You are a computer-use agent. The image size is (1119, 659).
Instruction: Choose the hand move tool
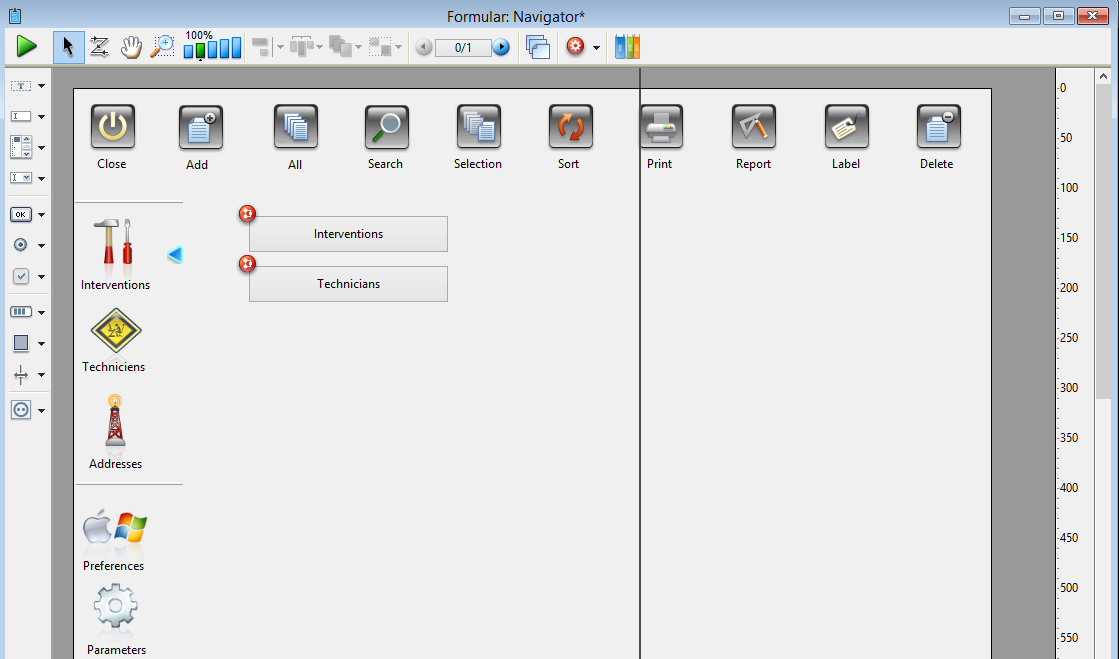pos(131,47)
